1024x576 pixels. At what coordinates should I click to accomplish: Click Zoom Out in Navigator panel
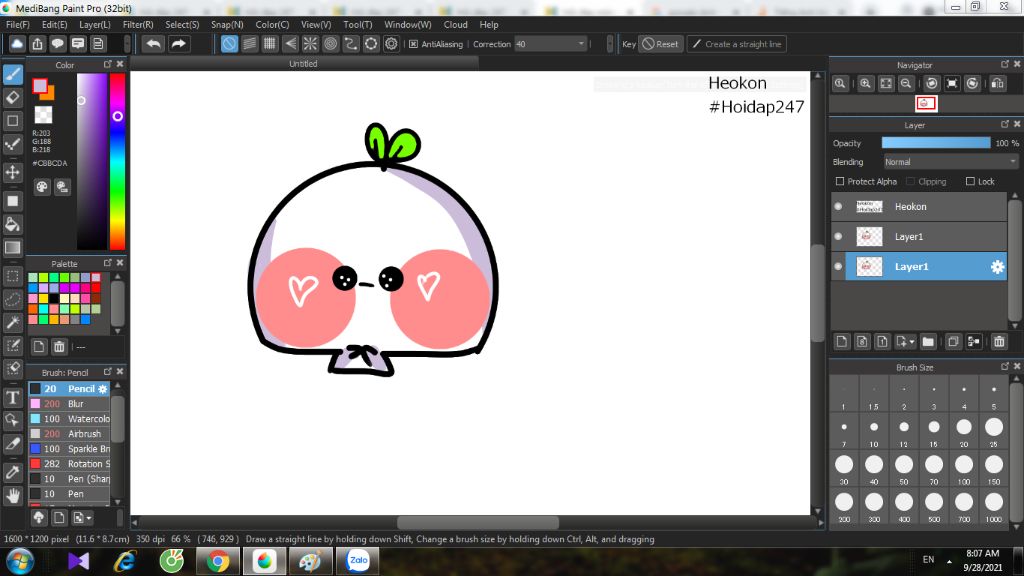pos(906,84)
